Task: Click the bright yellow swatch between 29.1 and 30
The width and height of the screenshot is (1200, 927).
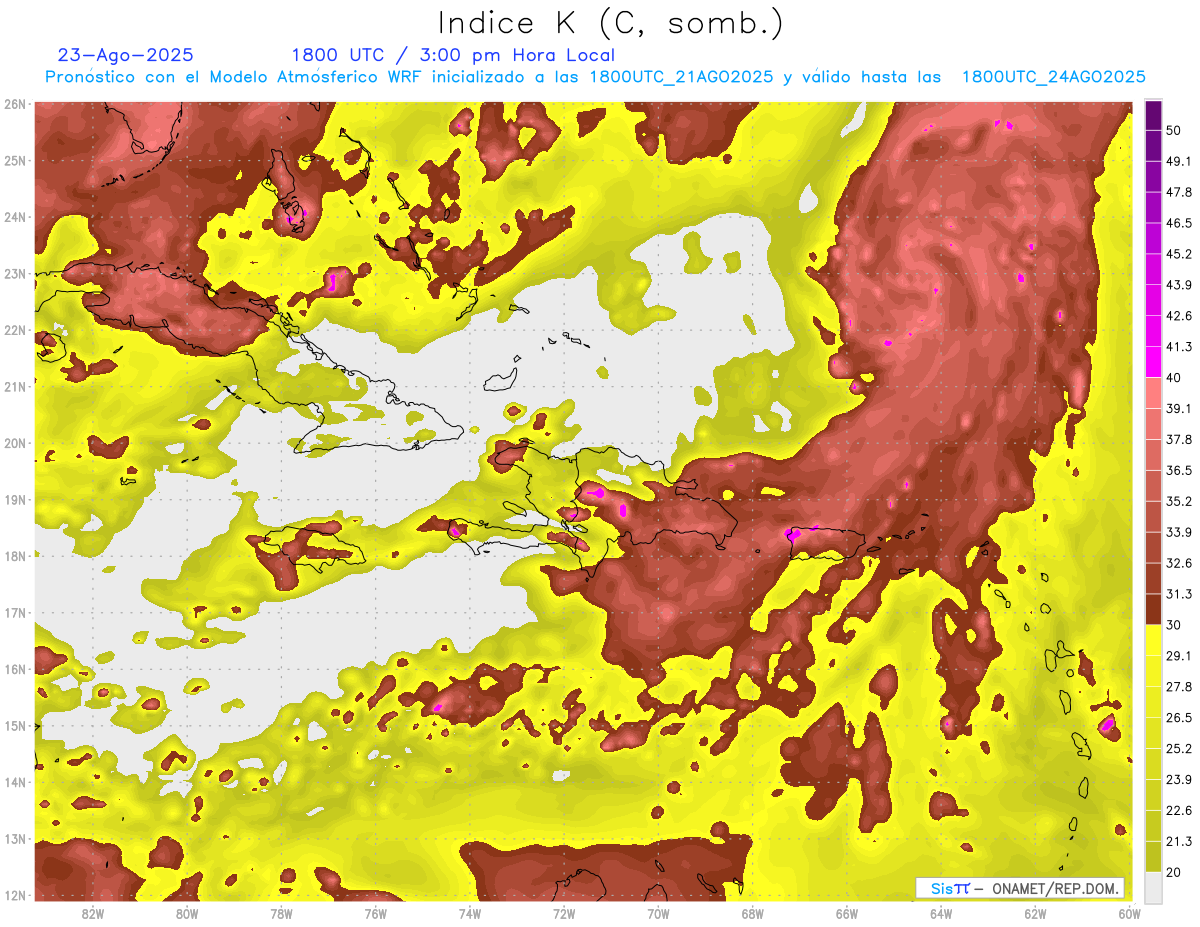Action: click(x=1153, y=639)
